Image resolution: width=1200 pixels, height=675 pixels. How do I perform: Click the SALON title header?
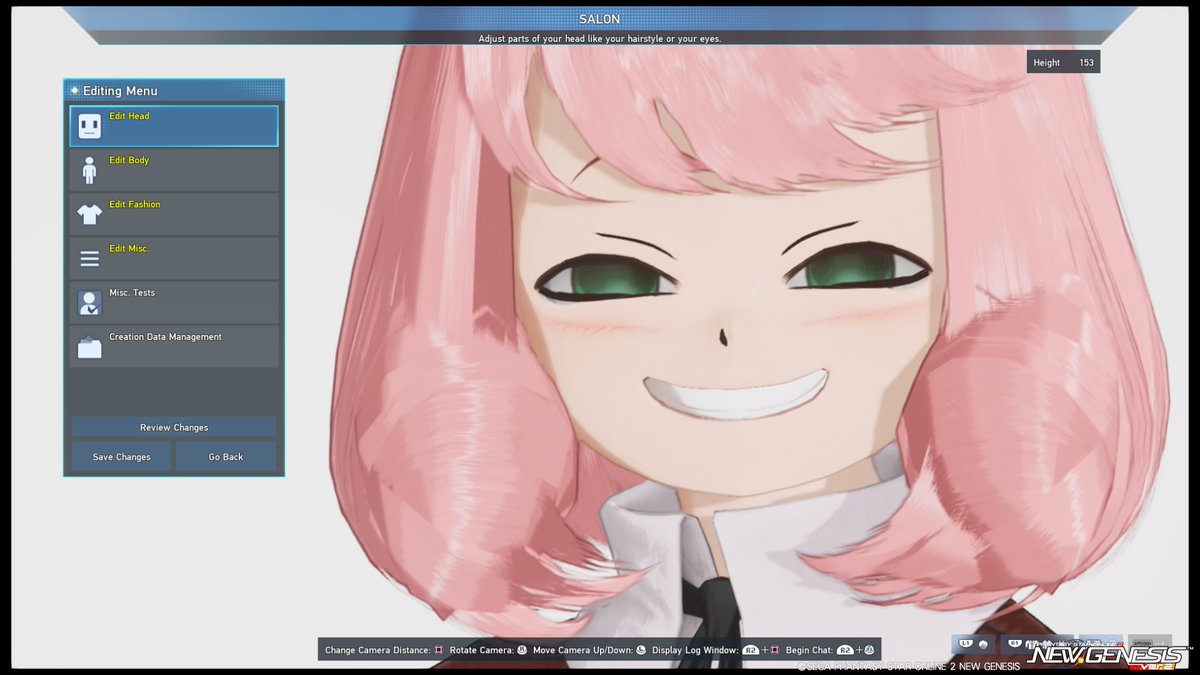coord(599,19)
